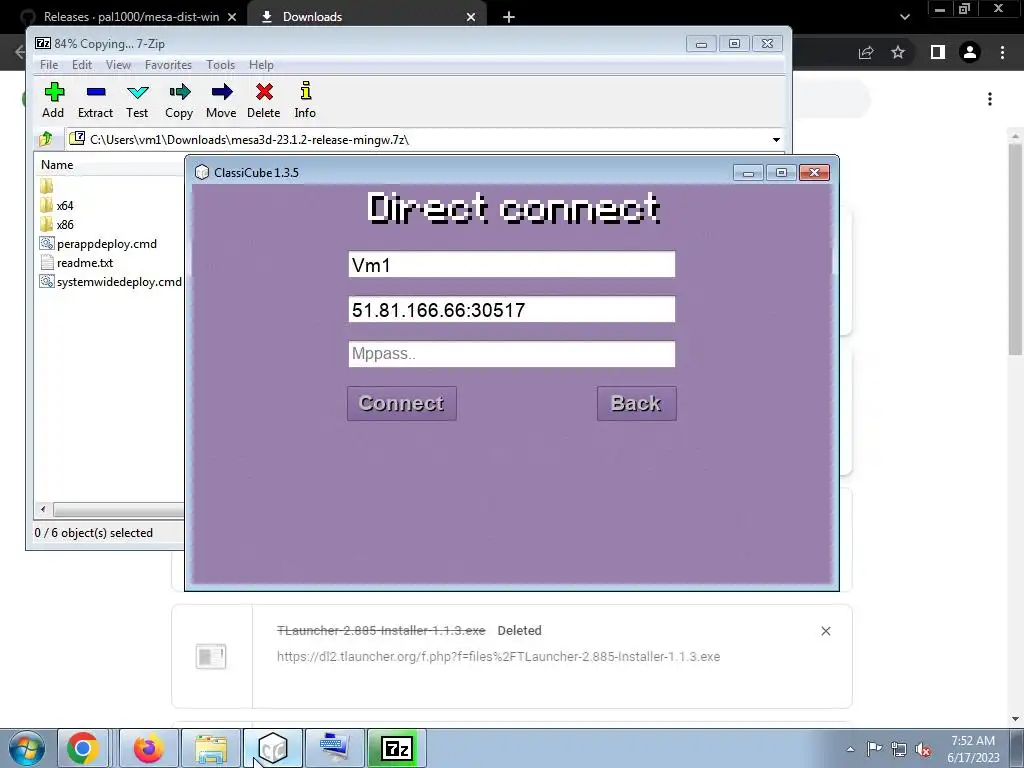Maximize the ClassiCube 1.3.5 window
This screenshot has width=1024, height=768.
pos(781,172)
